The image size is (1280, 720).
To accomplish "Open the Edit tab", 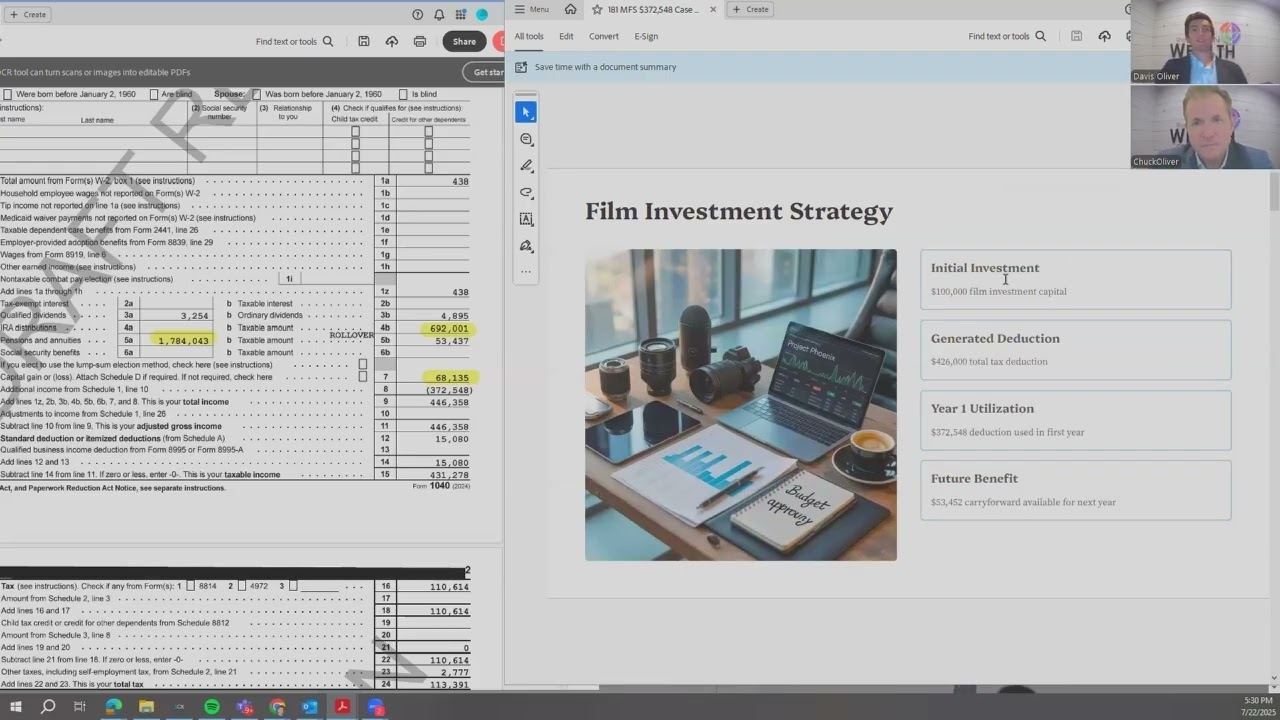I will (x=566, y=36).
